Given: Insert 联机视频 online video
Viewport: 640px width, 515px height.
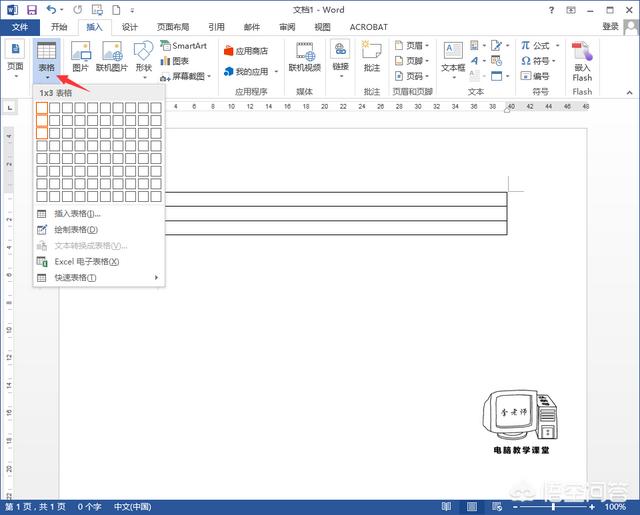Looking at the screenshot, I should (x=304, y=57).
